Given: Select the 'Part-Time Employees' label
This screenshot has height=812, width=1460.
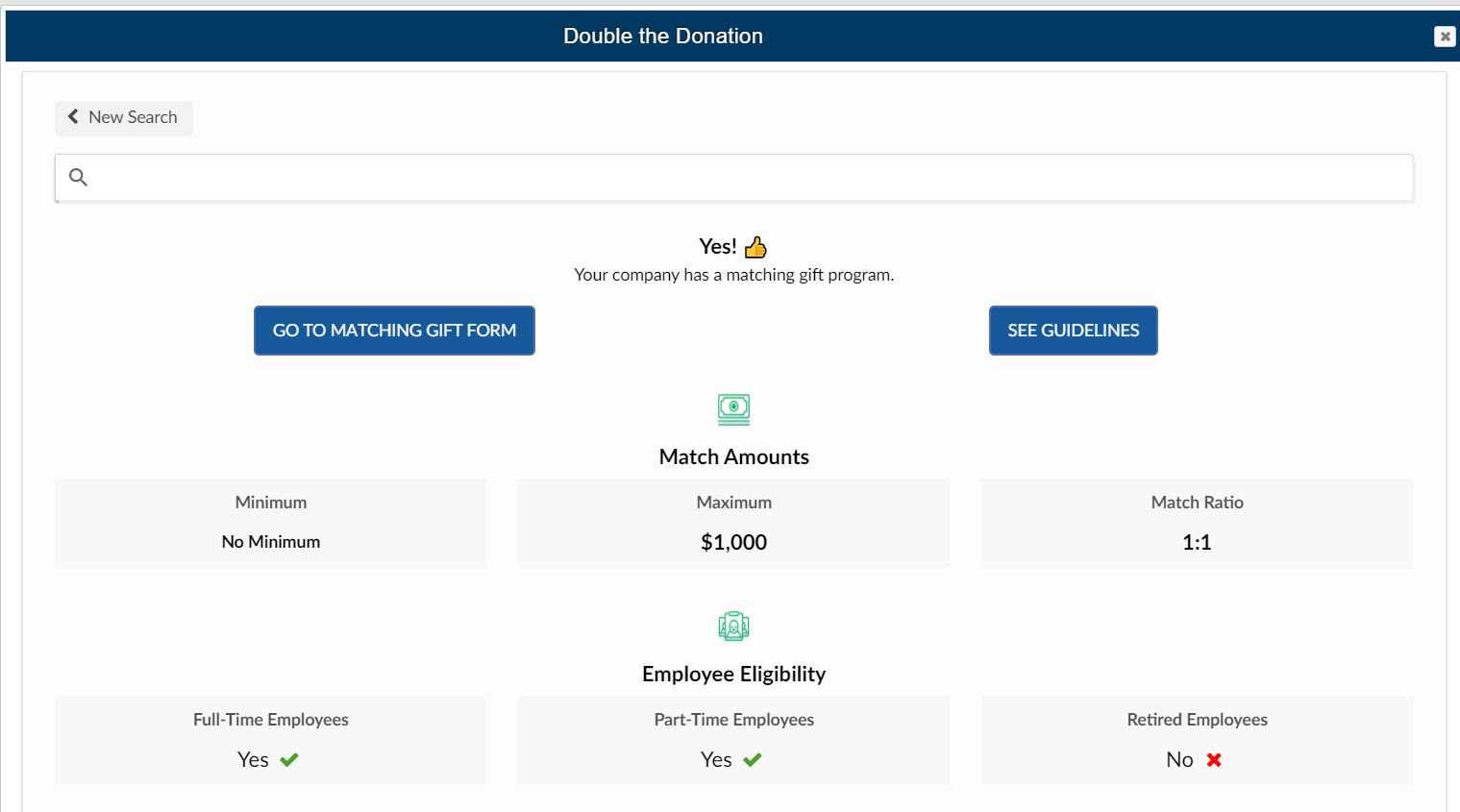Looking at the screenshot, I should (734, 720).
